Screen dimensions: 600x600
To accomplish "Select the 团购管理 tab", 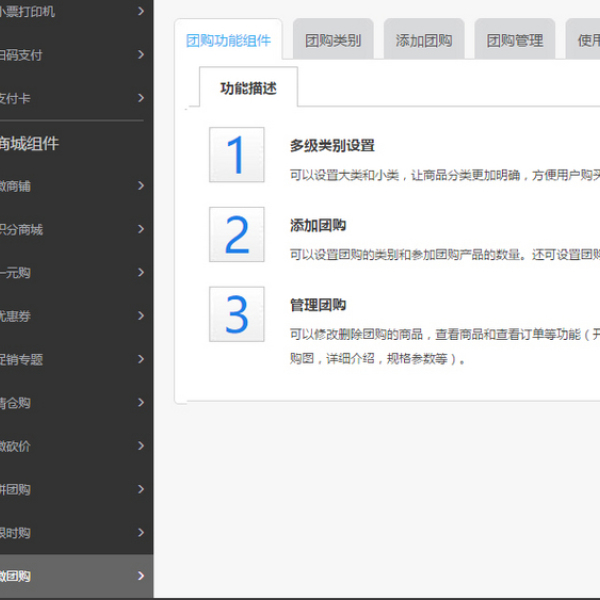I will [515, 41].
